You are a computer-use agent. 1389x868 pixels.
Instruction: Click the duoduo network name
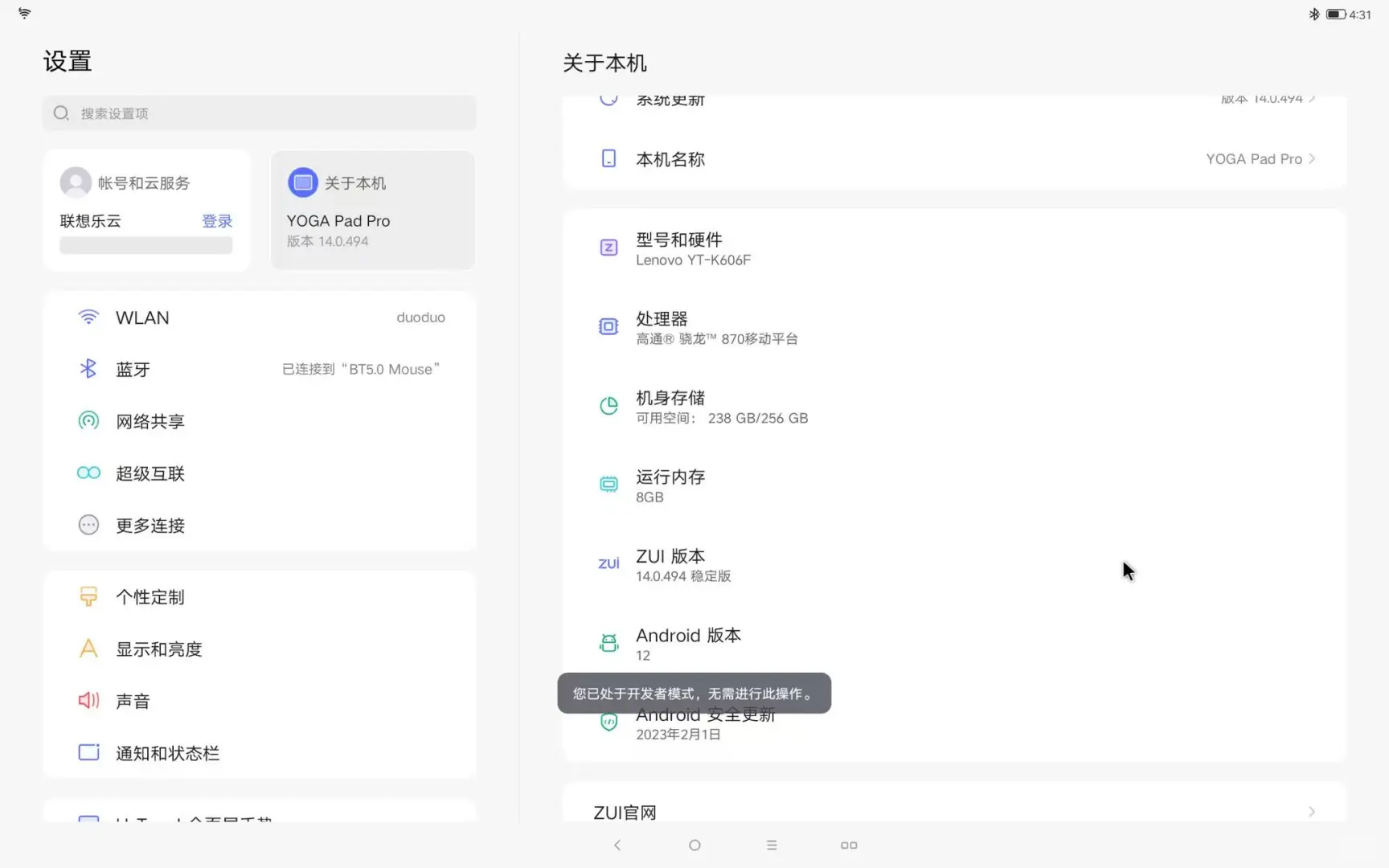(420, 317)
